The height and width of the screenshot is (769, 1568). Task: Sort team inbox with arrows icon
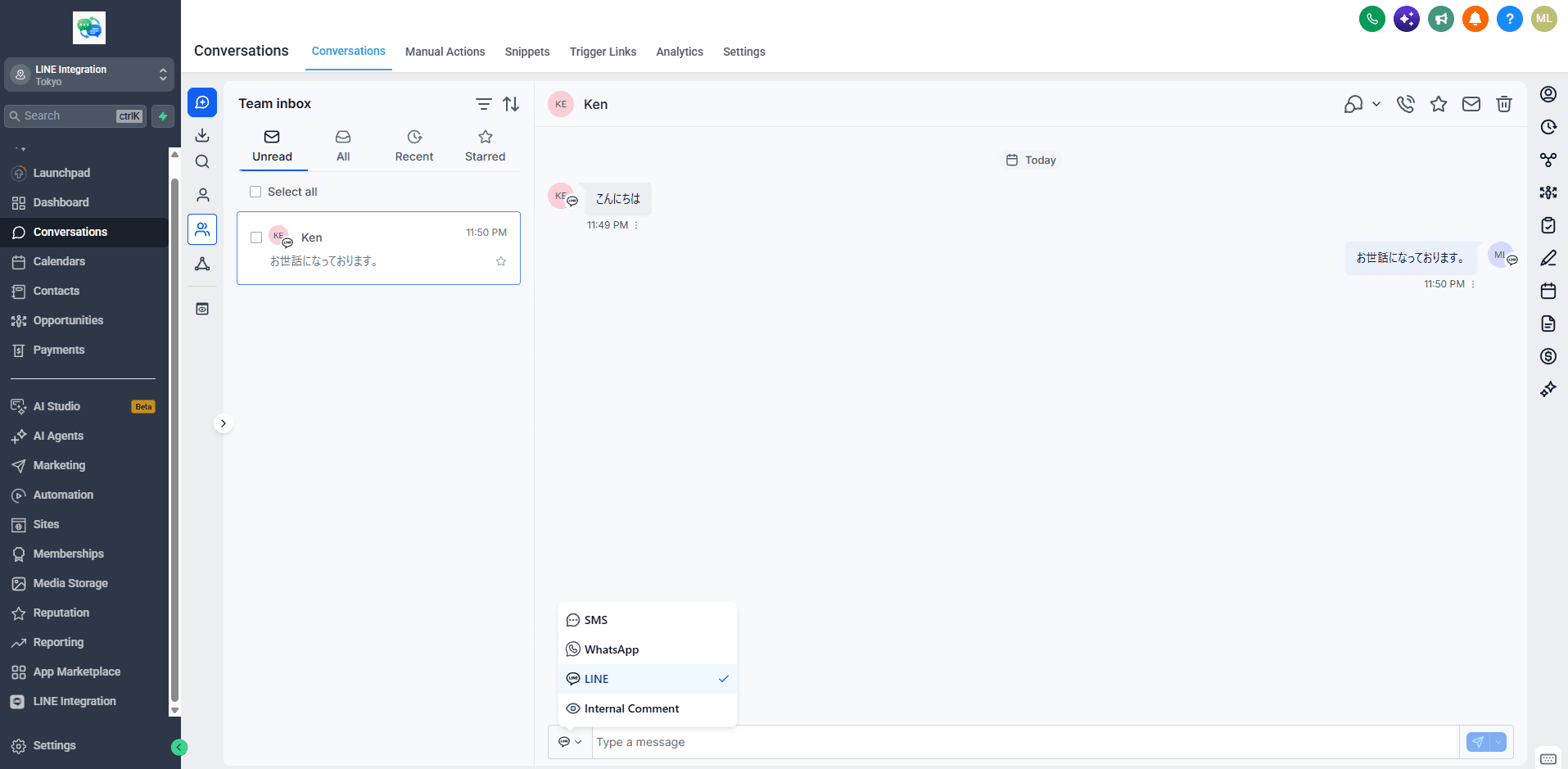pyautogui.click(x=511, y=104)
